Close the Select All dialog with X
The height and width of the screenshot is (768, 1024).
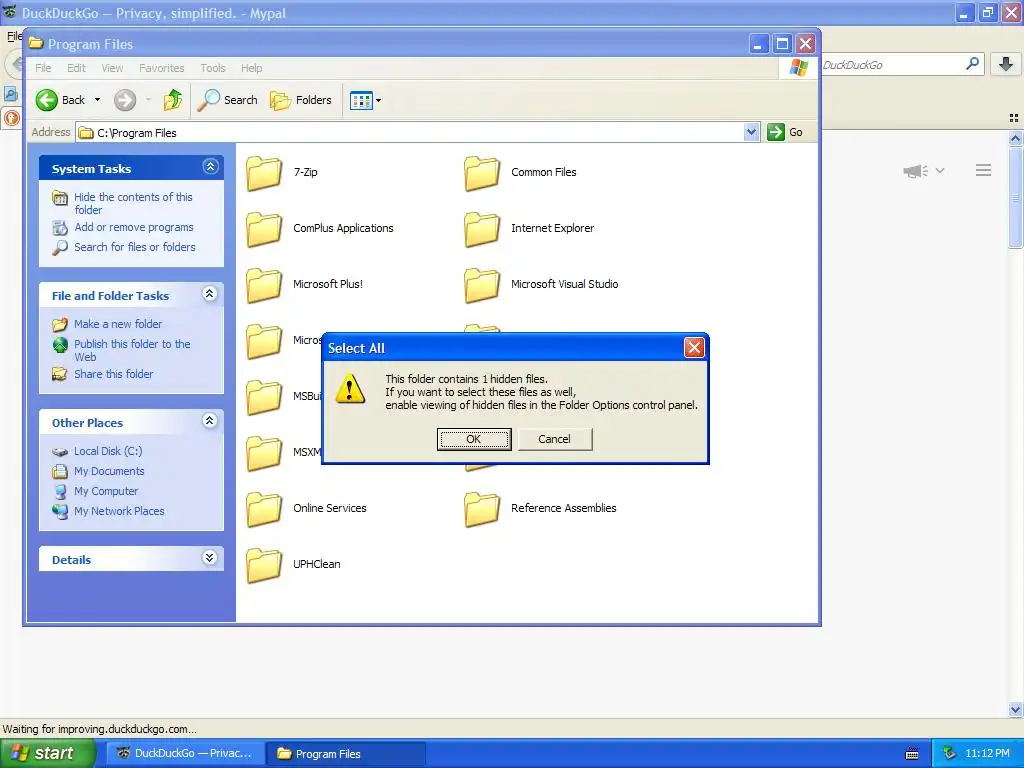(x=694, y=348)
